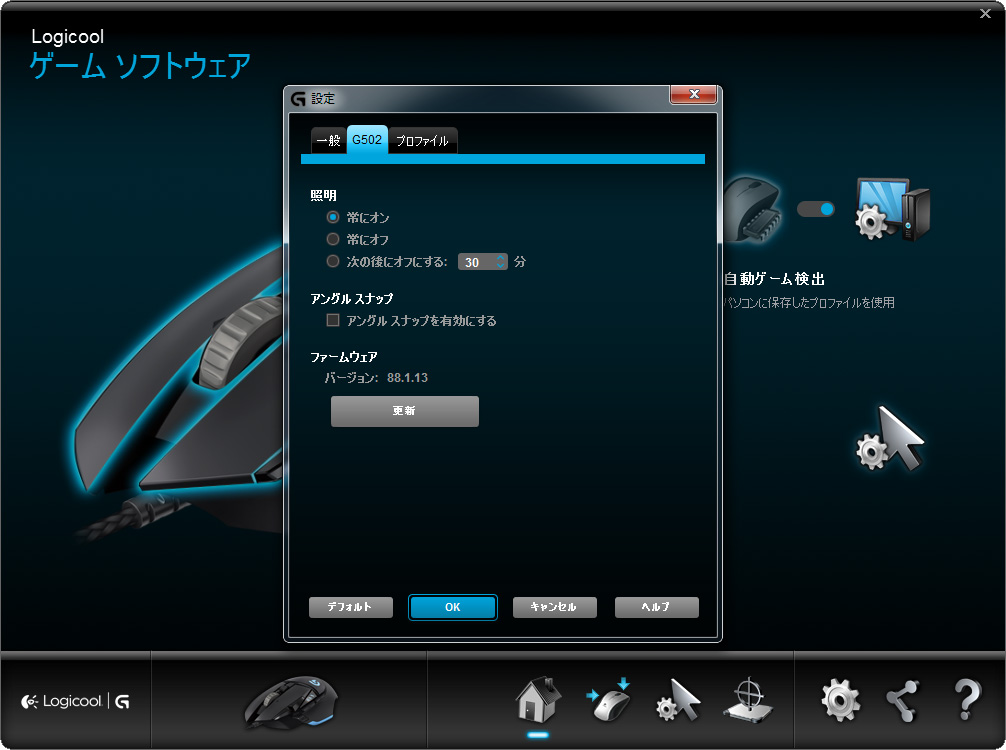Open the pointer settings icon in bottom bar

click(x=678, y=701)
